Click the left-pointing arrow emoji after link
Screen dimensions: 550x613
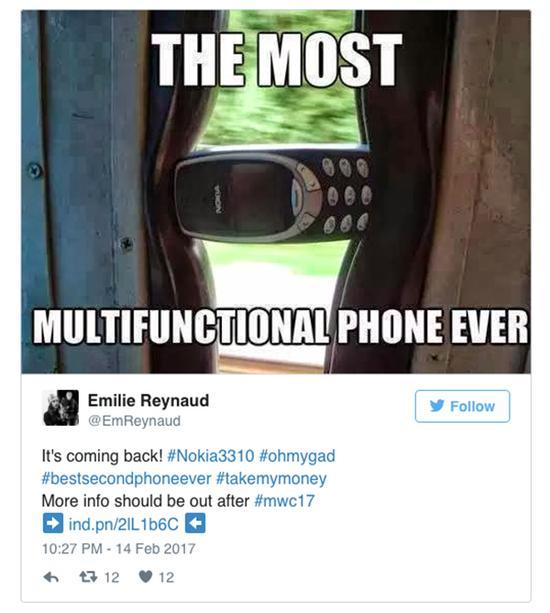click(x=195, y=523)
